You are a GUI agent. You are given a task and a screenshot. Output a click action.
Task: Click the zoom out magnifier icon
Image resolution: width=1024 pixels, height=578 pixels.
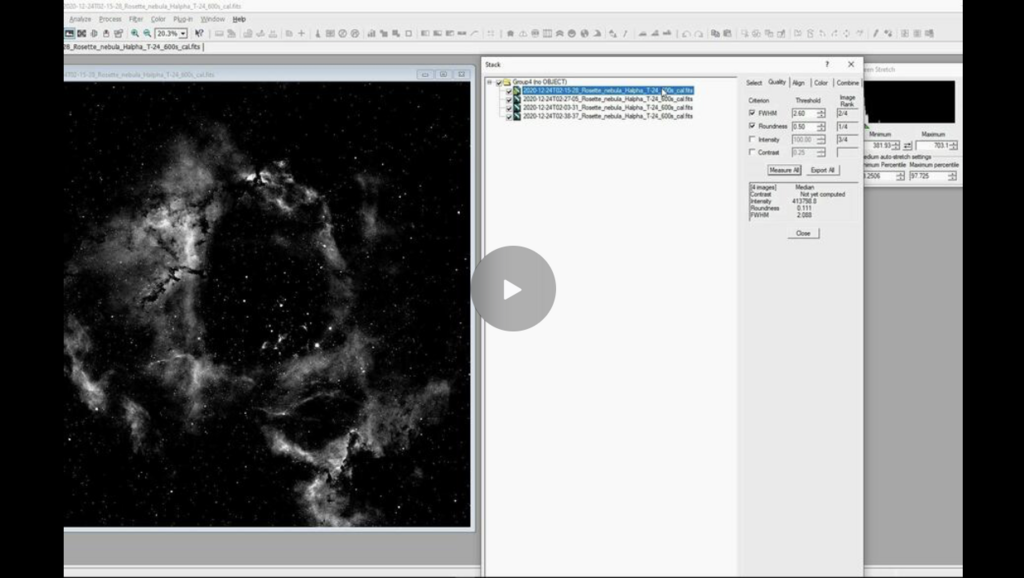[147, 33]
